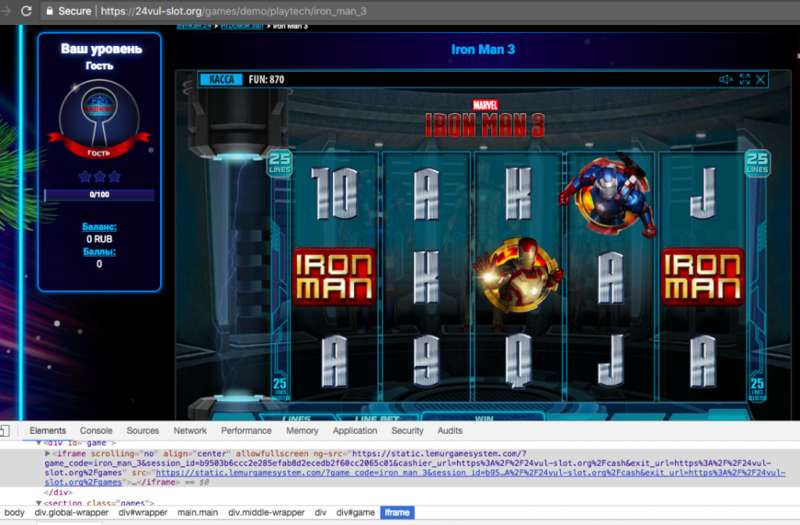This screenshot has width=800, height=525.
Task: Open the Баланс link in the side panel
Action: tap(99, 227)
